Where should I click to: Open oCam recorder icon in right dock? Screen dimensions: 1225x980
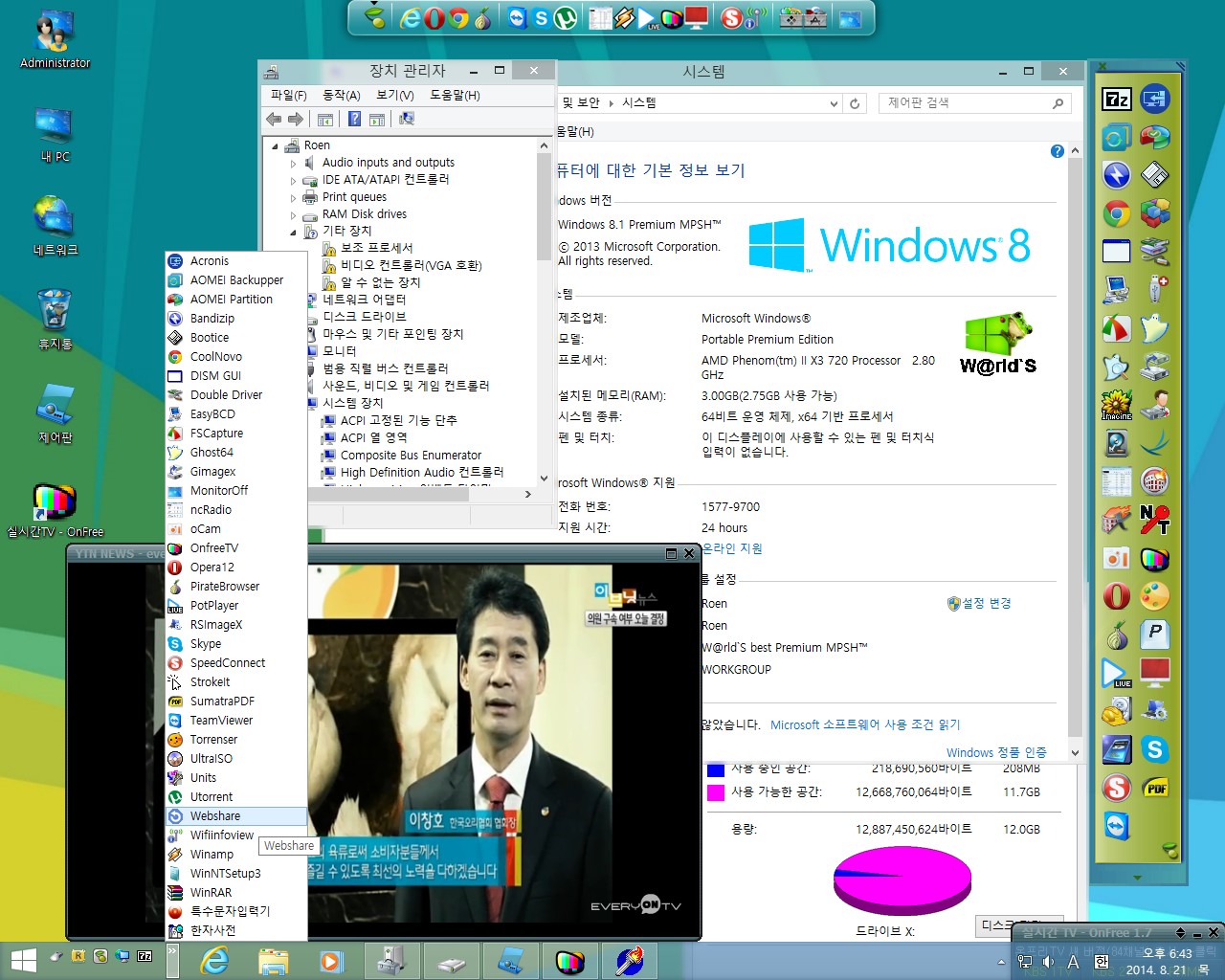[1117, 558]
